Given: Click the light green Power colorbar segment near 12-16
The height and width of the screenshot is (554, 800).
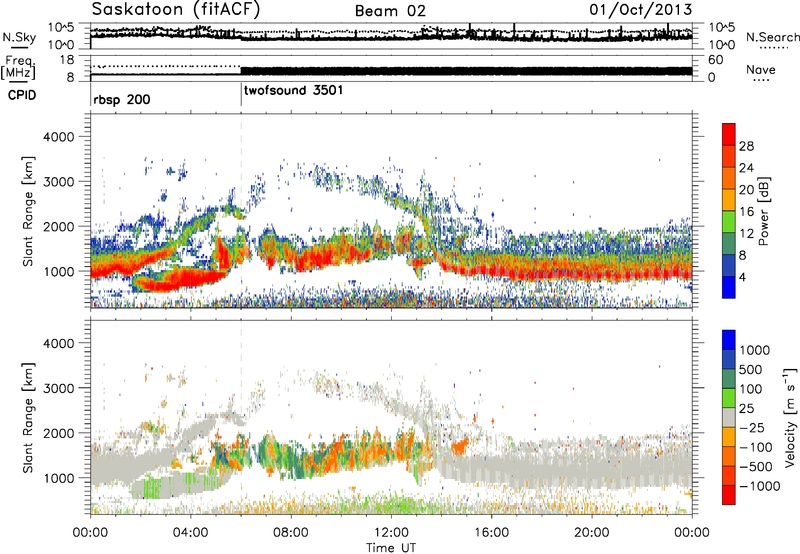Looking at the screenshot, I should pyautogui.click(x=729, y=222).
